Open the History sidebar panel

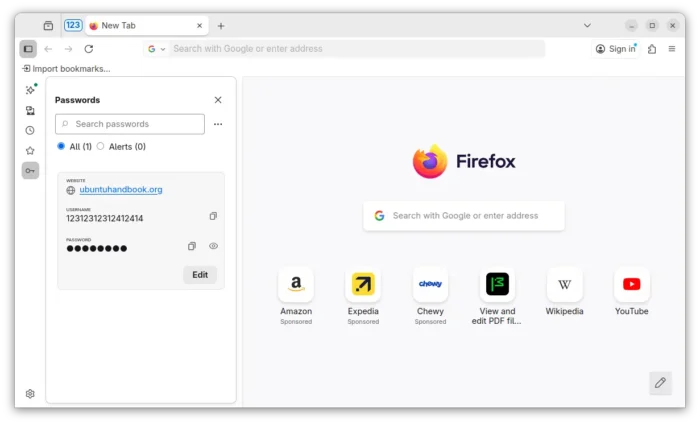(x=30, y=130)
